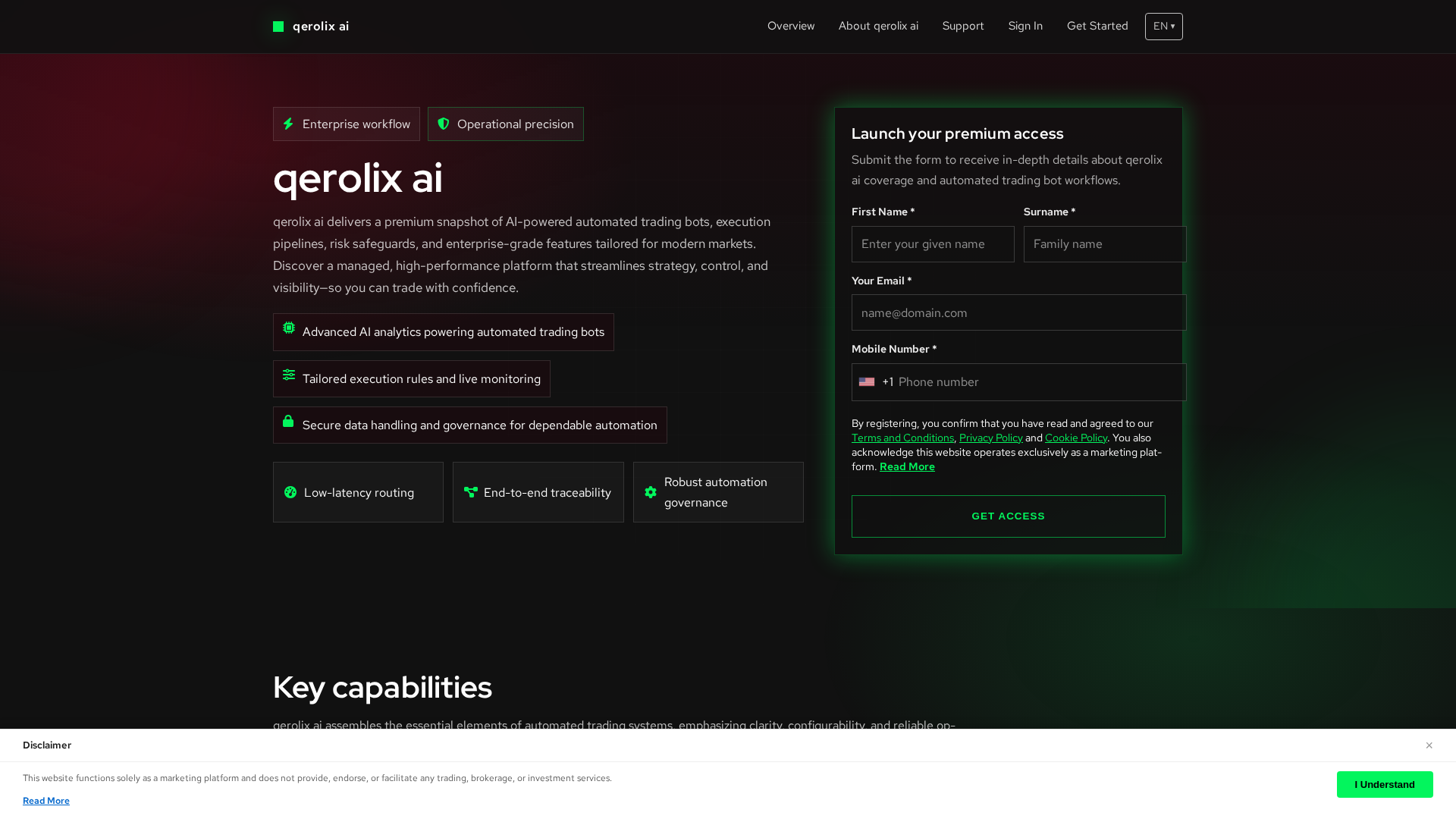
Task: Open the Overview nav item
Action: (x=791, y=26)
